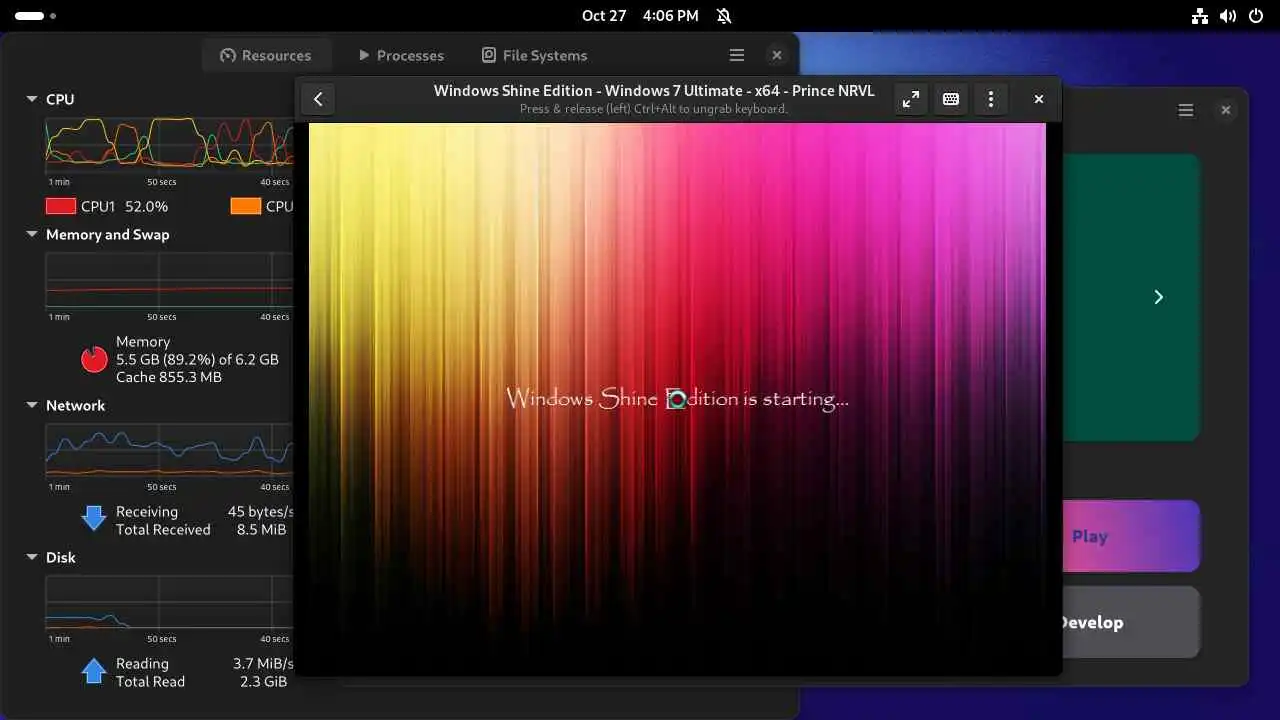
Task: Switch to the Resources tab
Action: coord(265,55)
